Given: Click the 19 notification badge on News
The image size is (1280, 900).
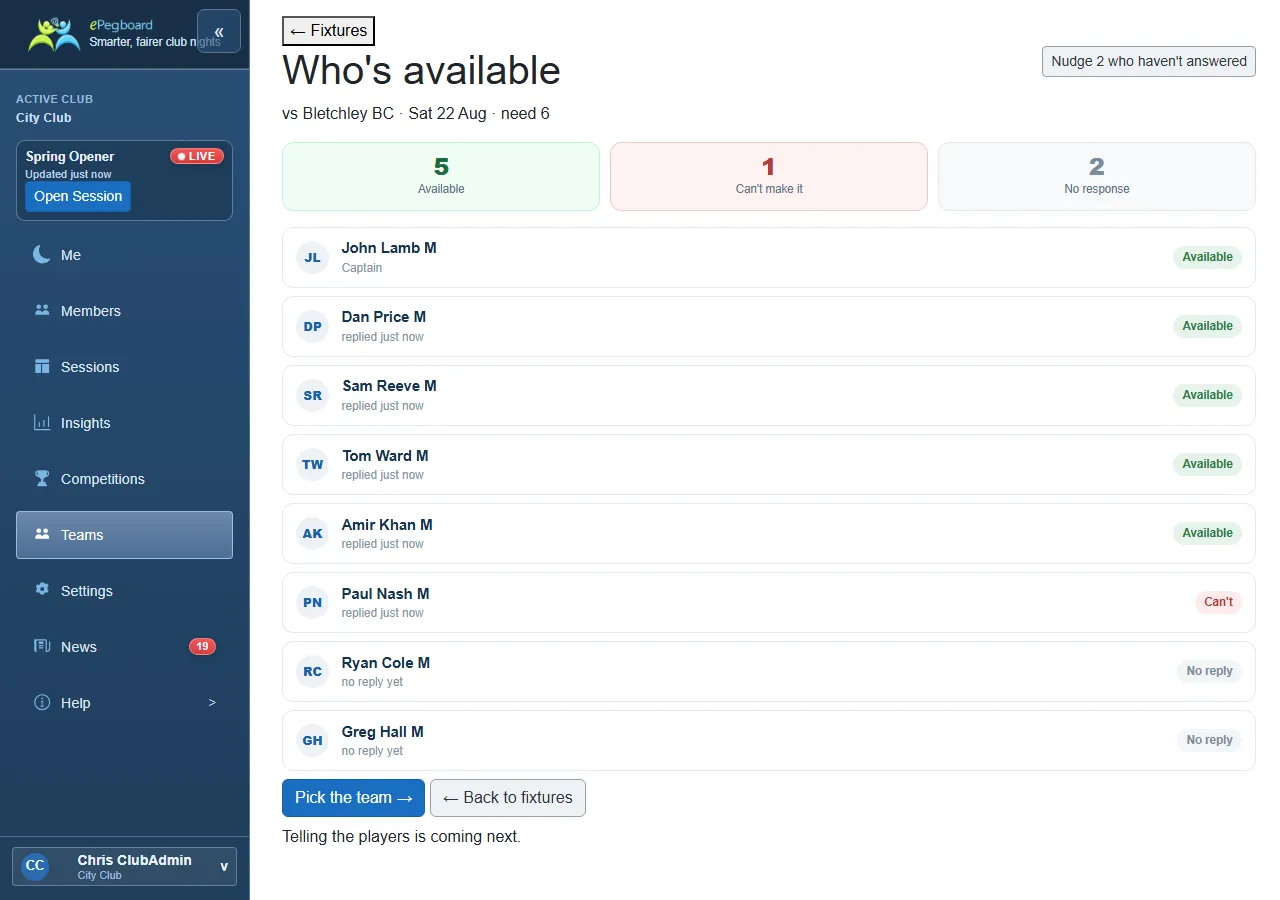Looking at the screenshot, I should pos(202,646).
